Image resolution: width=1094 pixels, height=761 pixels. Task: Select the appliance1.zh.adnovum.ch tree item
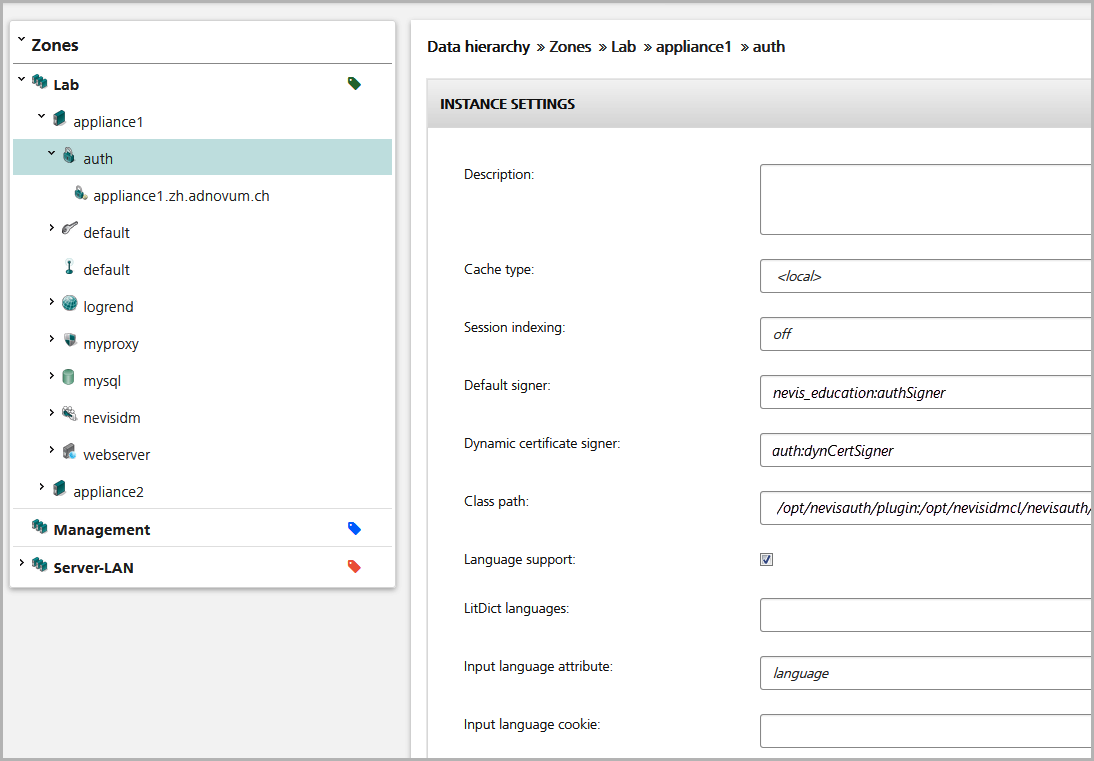pyautogui.click(x=181, y=196)
